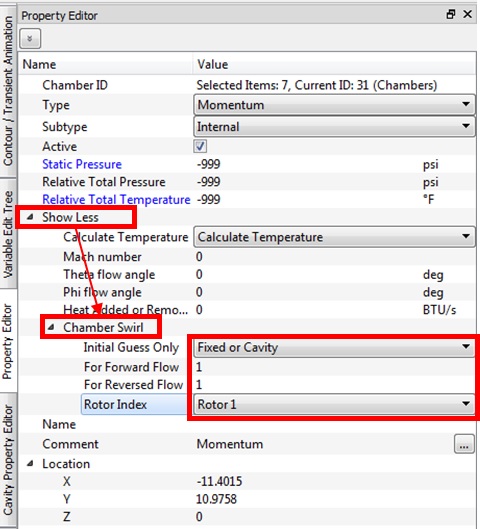Collapse the Chamber Swirl group

(51, 327)
